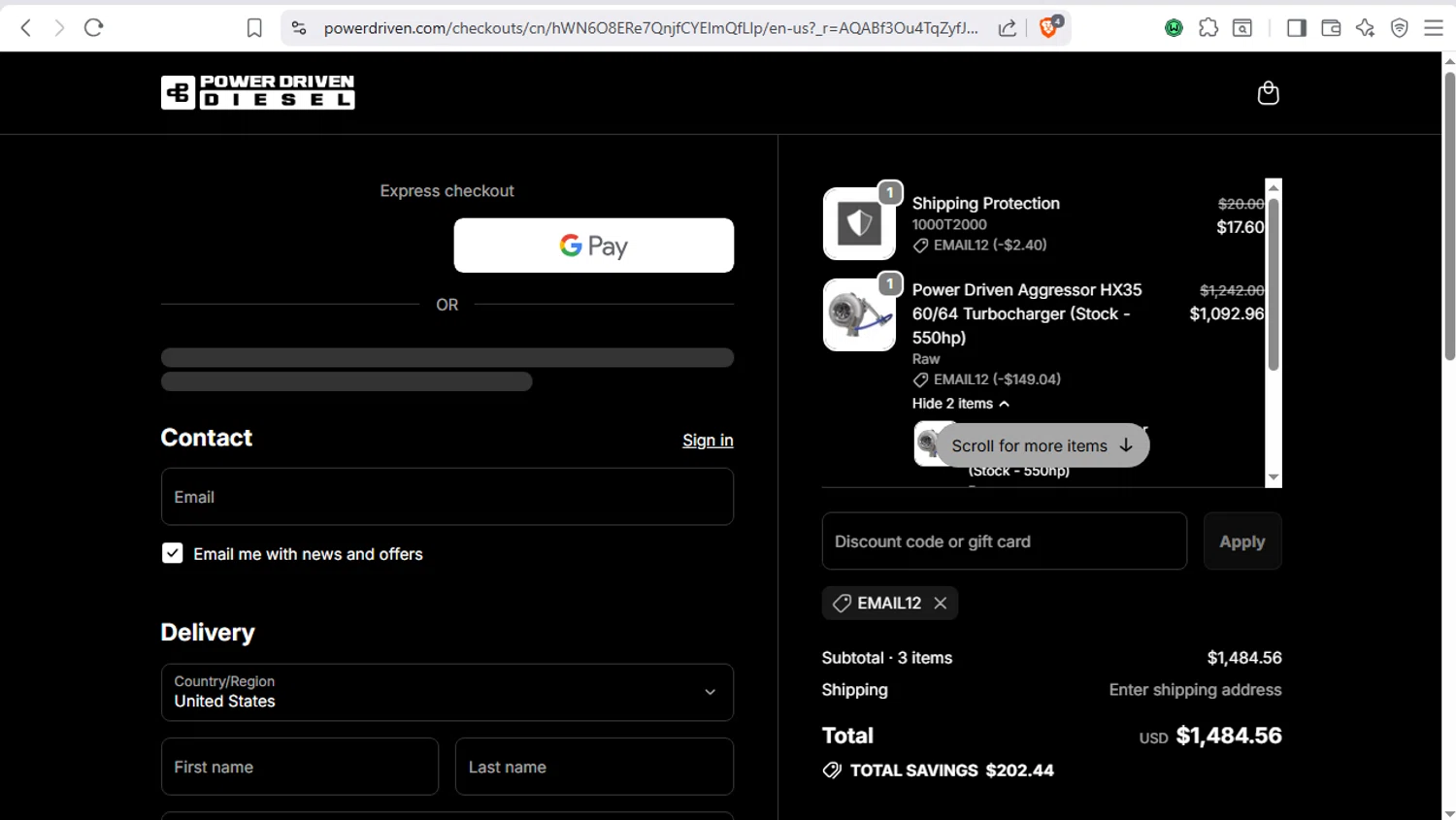
Task: Open Brave Shields lion icon
Action: 1049,27
